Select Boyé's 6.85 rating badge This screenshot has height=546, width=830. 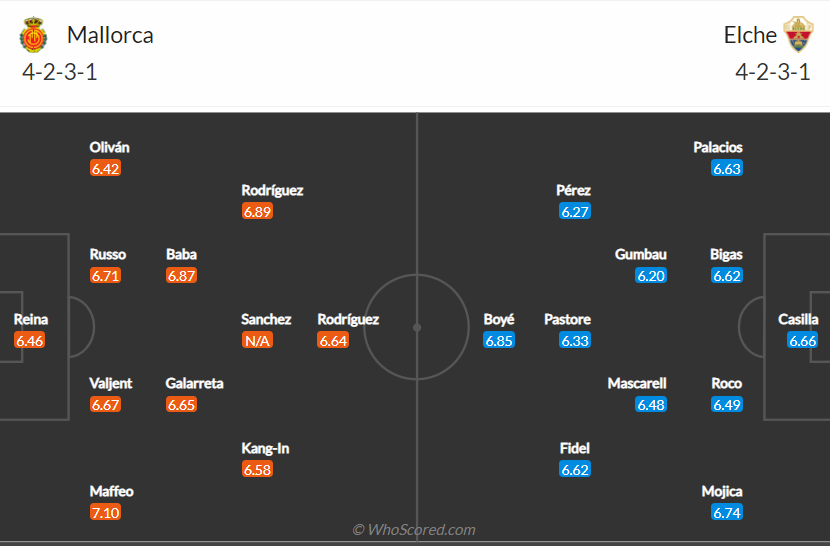tap(499, 340)
